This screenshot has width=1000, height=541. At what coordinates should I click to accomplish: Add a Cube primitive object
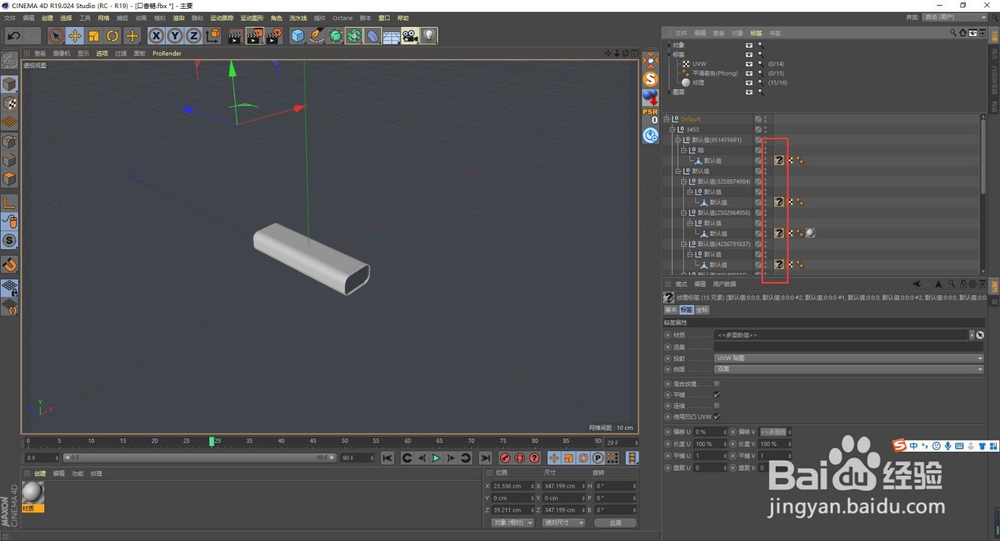tap(298, 36)
